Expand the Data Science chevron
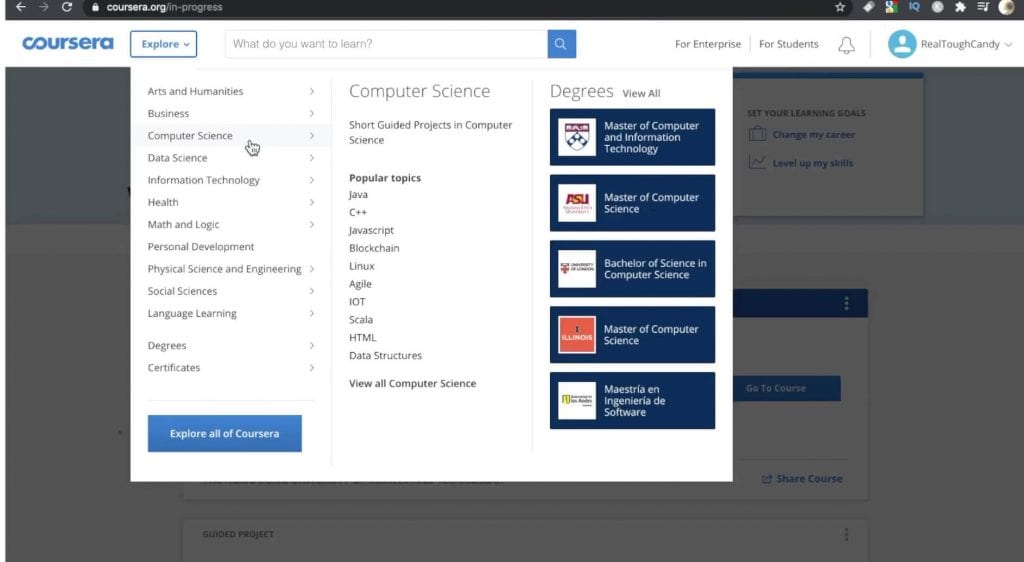1024x562 pixels. pos(312,158)
